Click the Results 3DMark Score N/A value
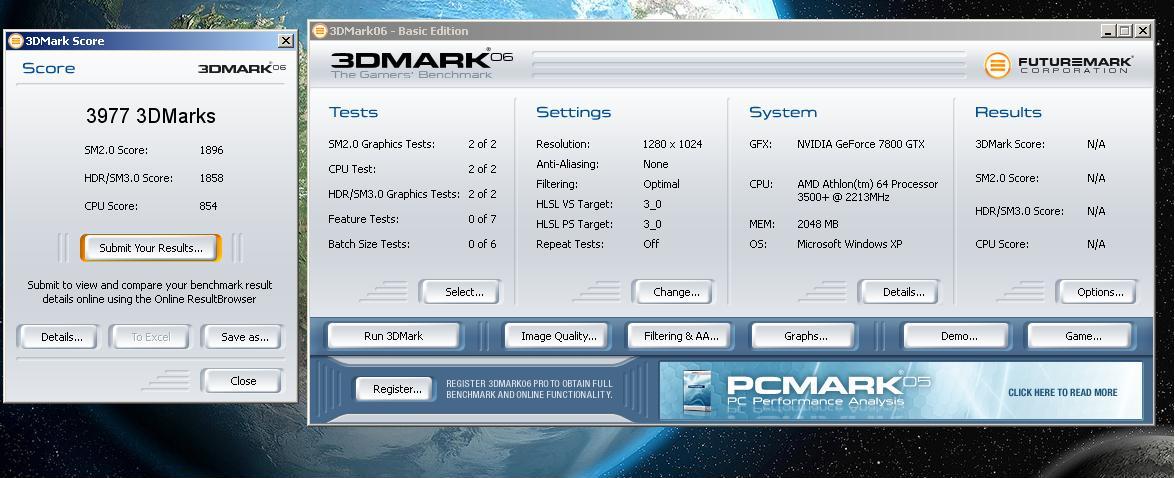Image resolution: width=1175 pixels, height=478 pixels. 1096,144
